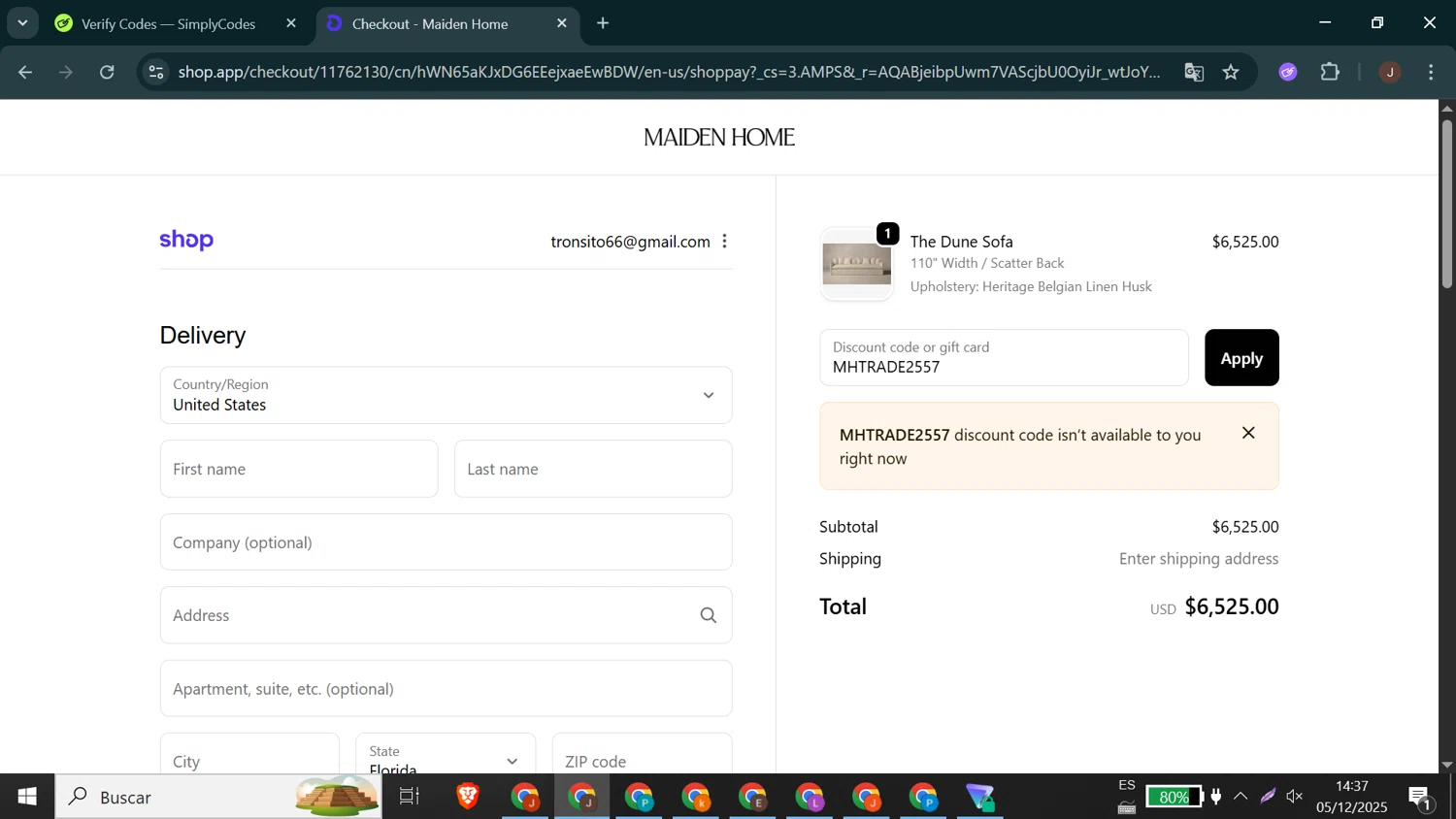The height and width of the screenshot is (819, 1456).
Task: Expand the State dropdown
Action: (x=446, y=754)
